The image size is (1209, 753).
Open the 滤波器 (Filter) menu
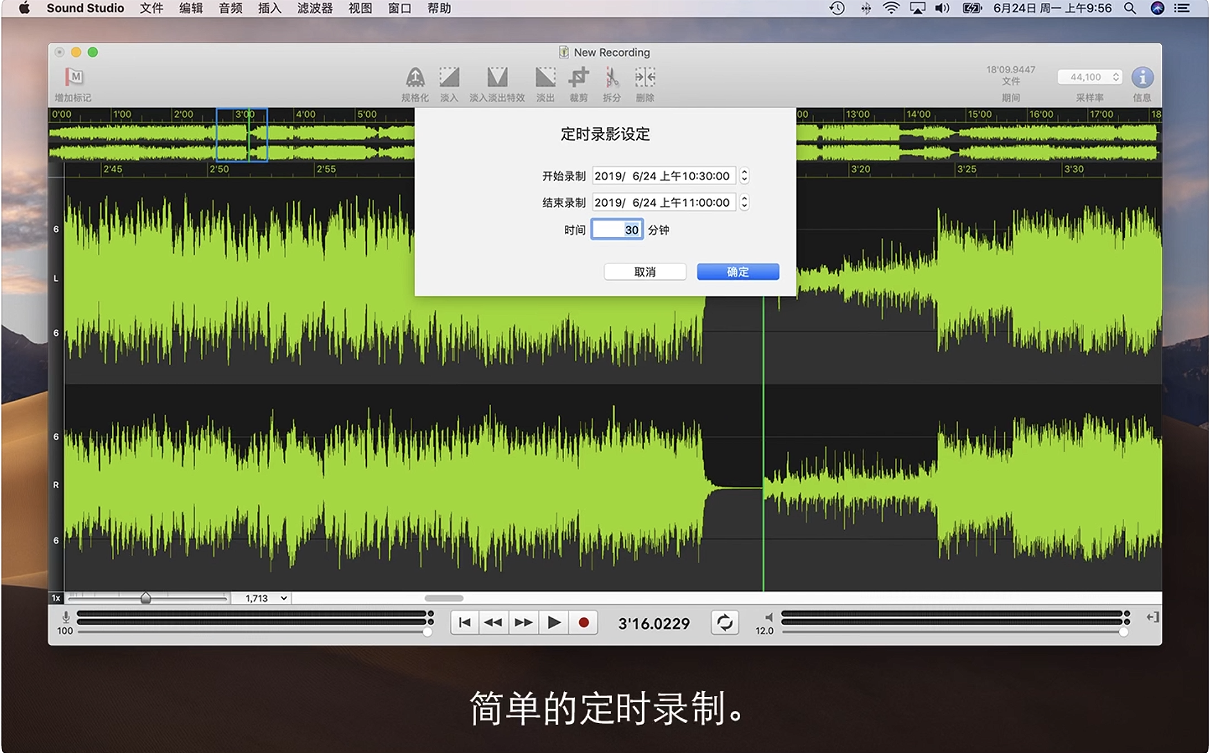coord(315,8)
